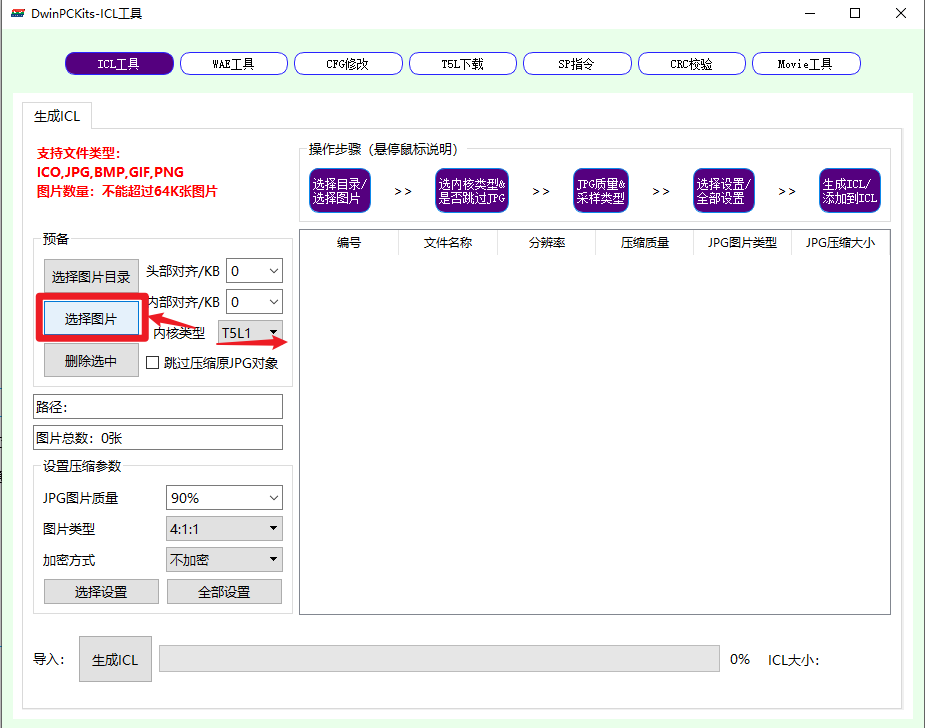This screenshot has width=925, height=728.
Task: Click step button 生成ICL/添加到ICL
Action: 849,191
